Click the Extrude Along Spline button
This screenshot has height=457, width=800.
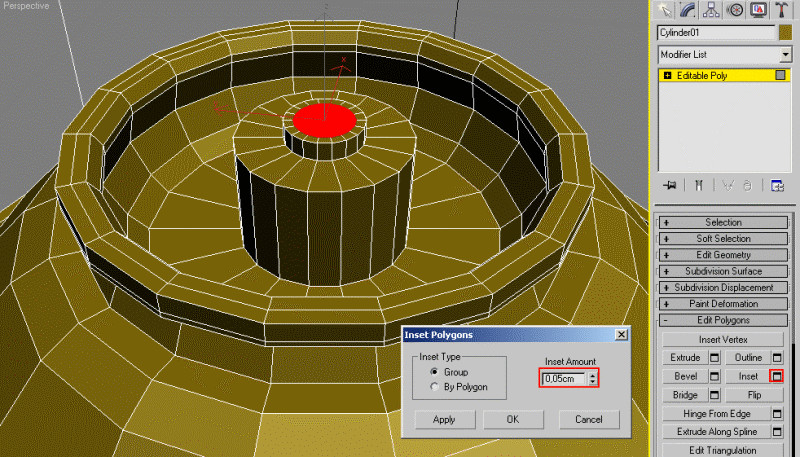[716, 431]
